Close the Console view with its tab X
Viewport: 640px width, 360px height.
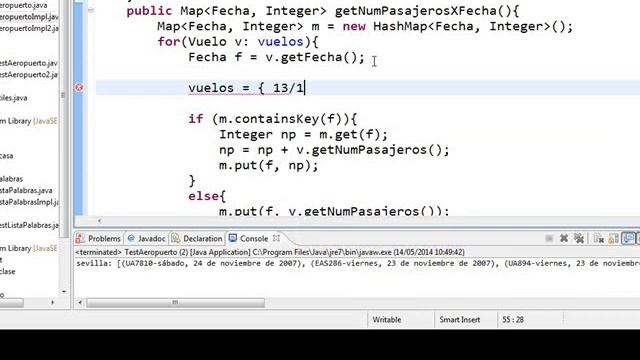(276, 238)
